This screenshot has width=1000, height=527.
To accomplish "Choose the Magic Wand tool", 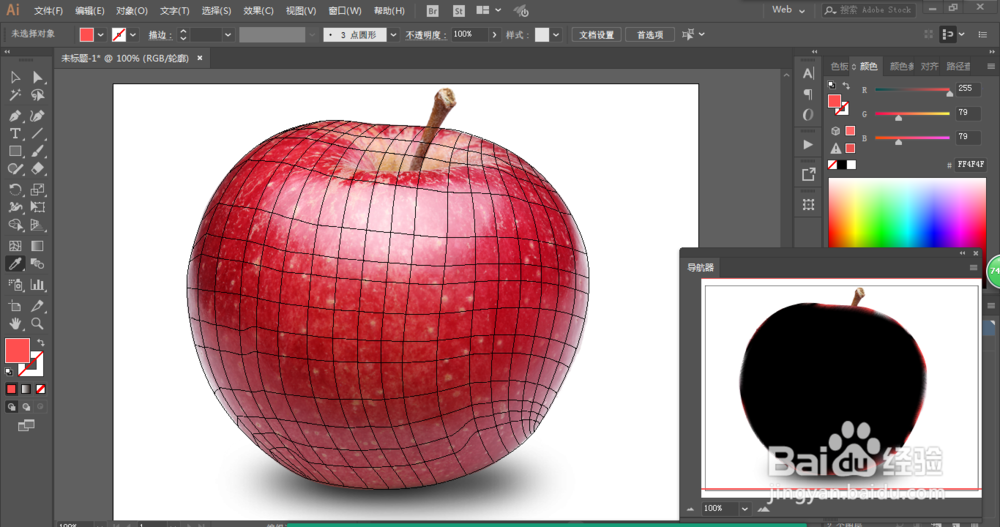I will coord(15,95).
